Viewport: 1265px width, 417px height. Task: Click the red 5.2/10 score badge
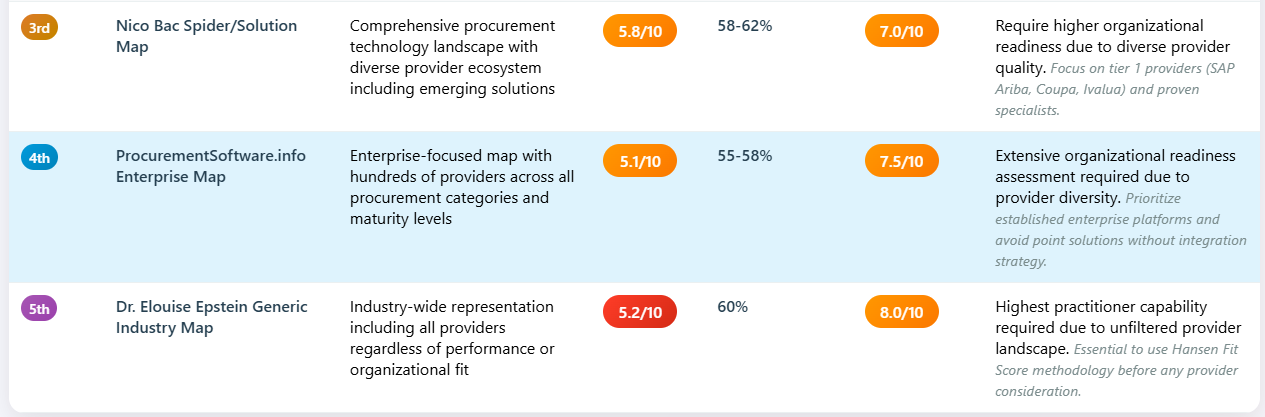tap(640, 312)
